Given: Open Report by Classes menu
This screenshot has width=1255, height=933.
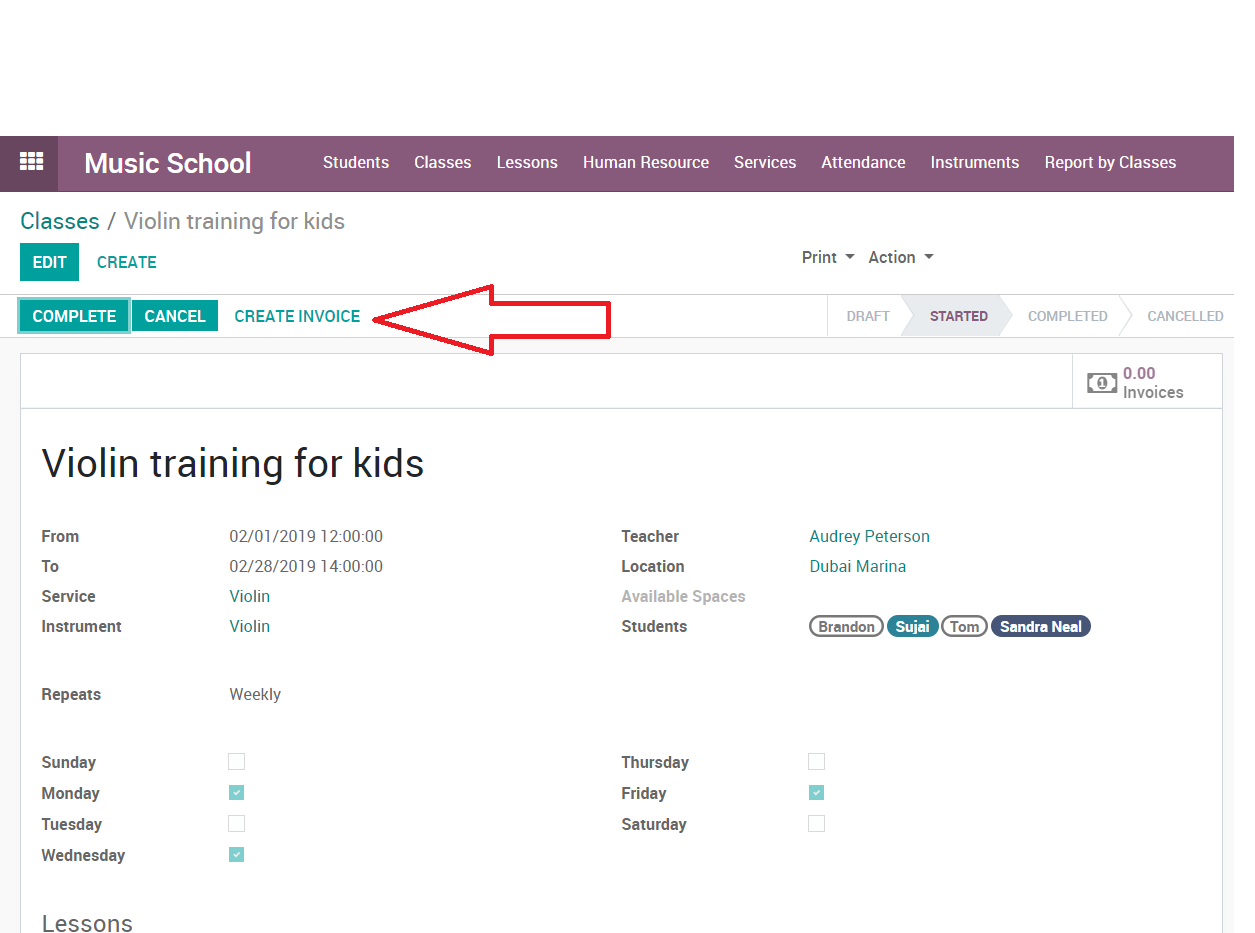Looking at the screenshot, I should [1110, 162].
